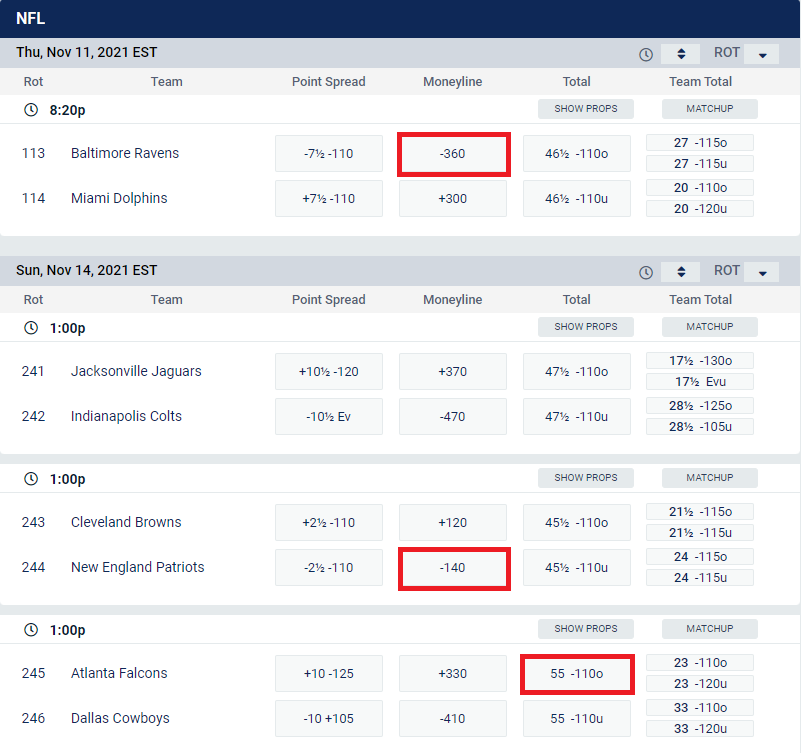The image size is (801, 753).
Task: Select Ravens team total 27 -115o
Action: (700, 143)
